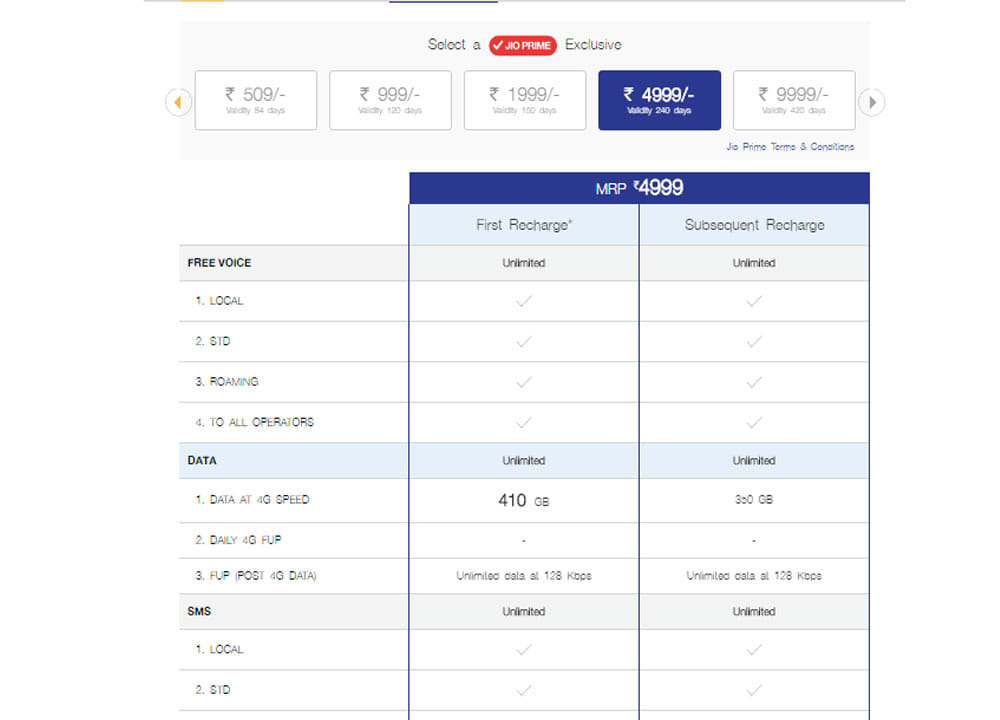Click '1. DATA AT 4G SPEED' row label
The height and width of the screenshot is (720, 1000).
(253, 499)
